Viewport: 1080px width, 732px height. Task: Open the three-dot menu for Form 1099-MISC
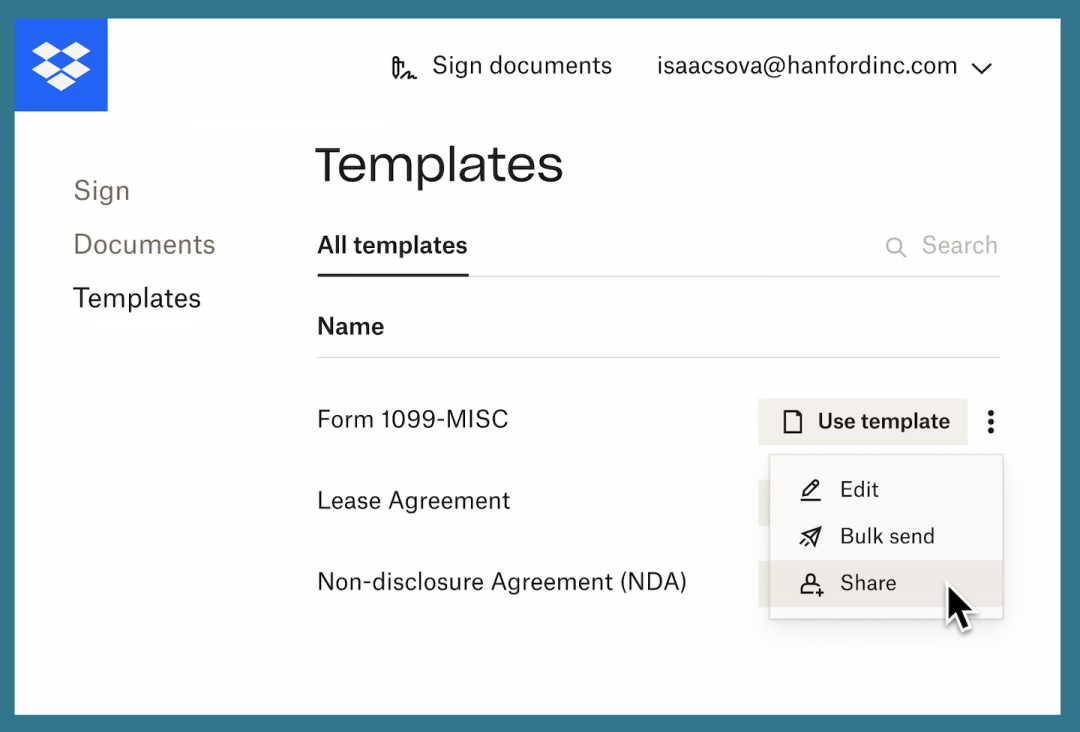point(990,422)
